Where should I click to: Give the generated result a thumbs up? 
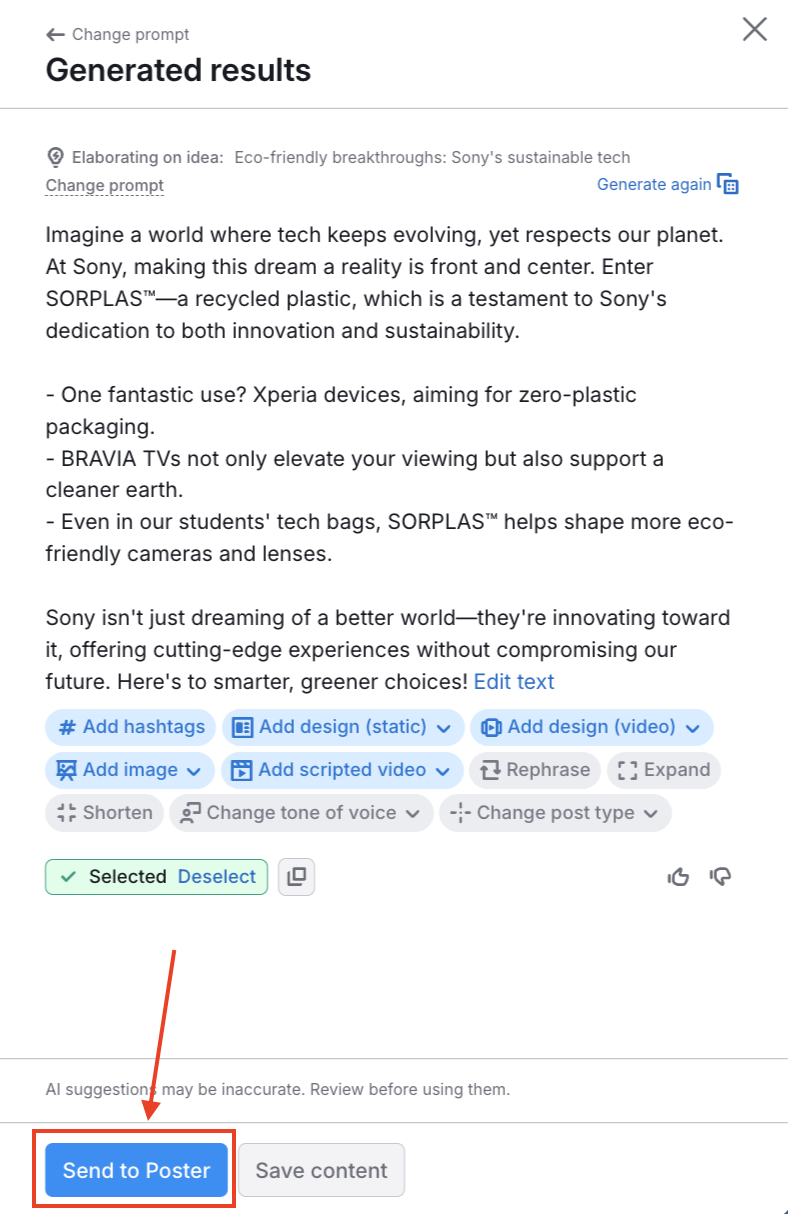click(678, 876)
